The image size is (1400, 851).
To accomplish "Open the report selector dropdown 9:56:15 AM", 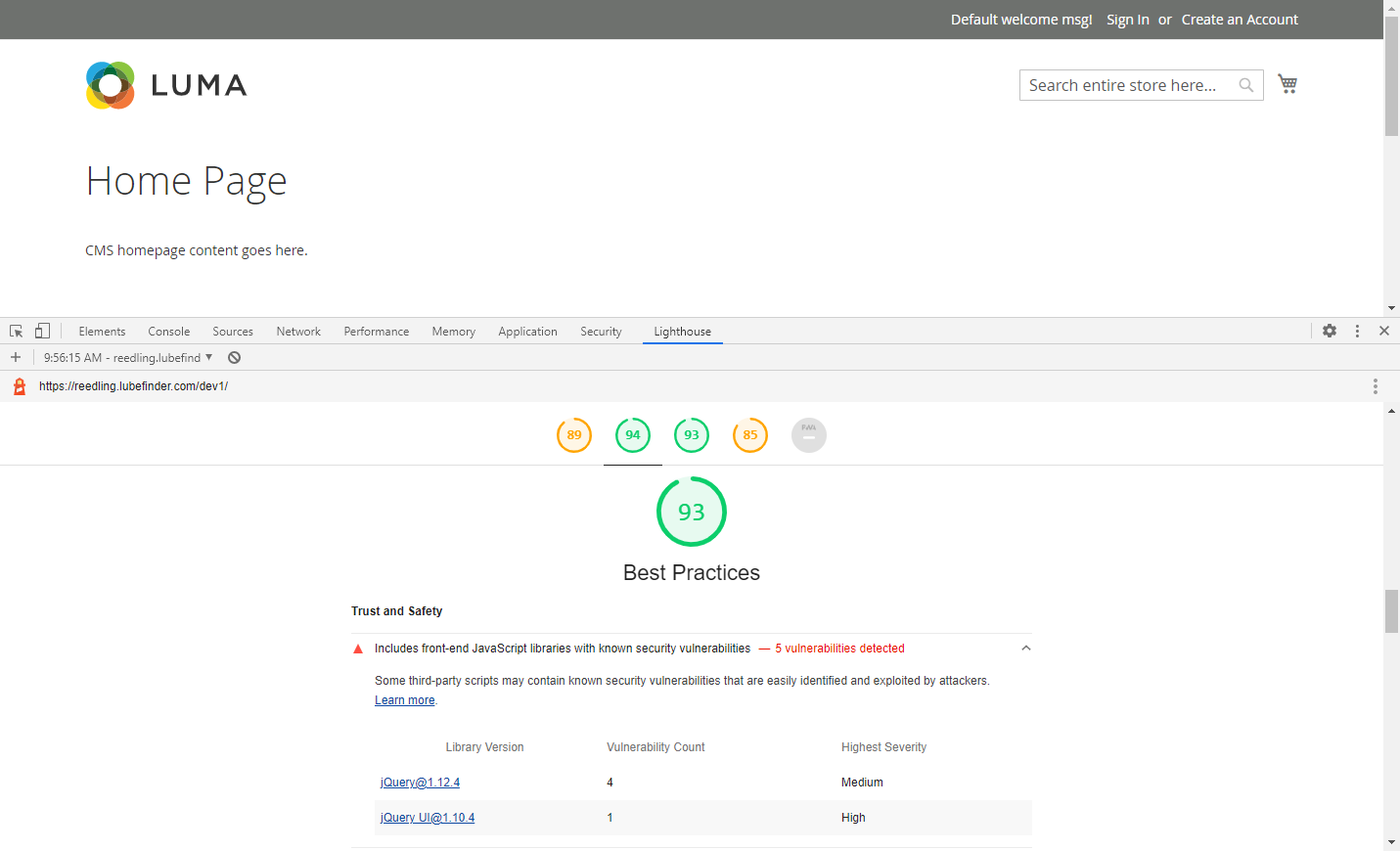I will coord(128,357).
